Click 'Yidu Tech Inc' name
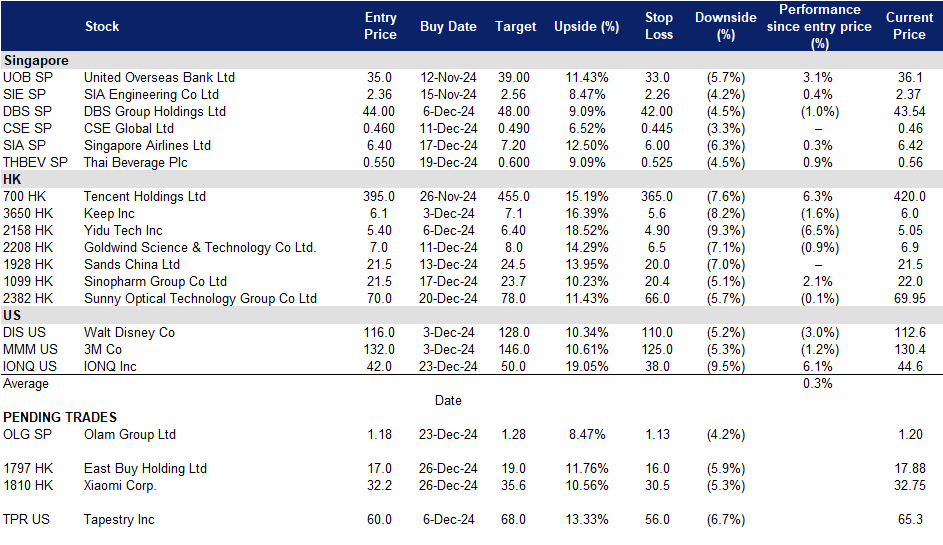The width and height of the screenshot is (943, 545). [123, 230]
